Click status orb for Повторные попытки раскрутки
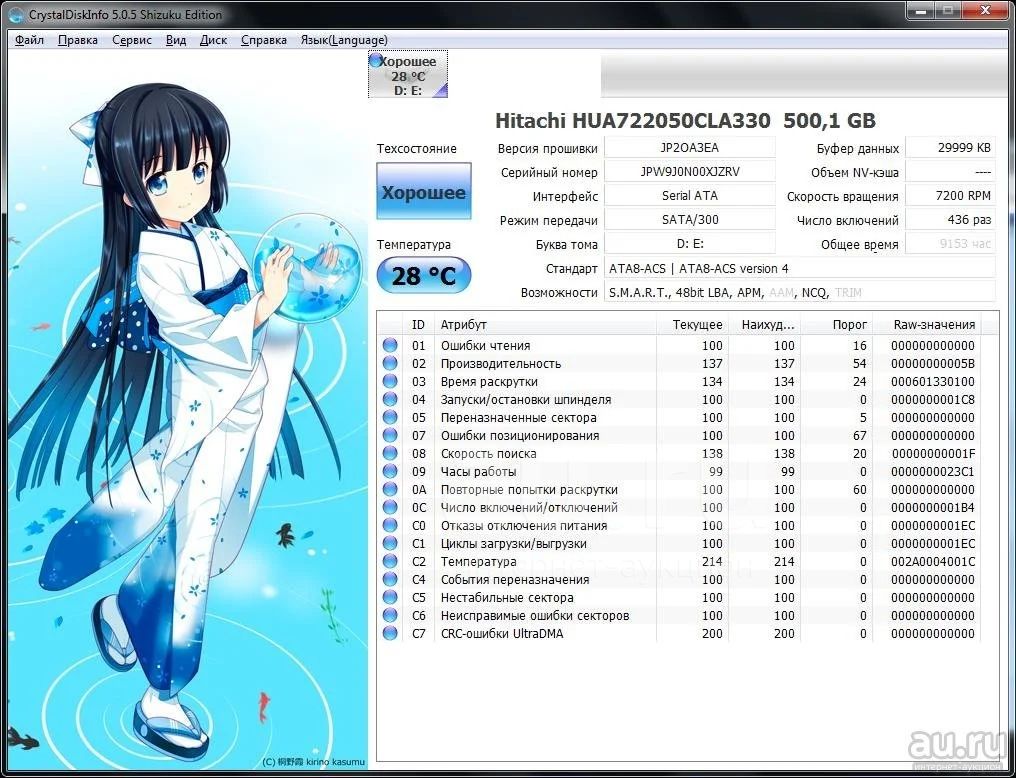Viewport: 1016px width, 778px height. [x=390, y=490]
